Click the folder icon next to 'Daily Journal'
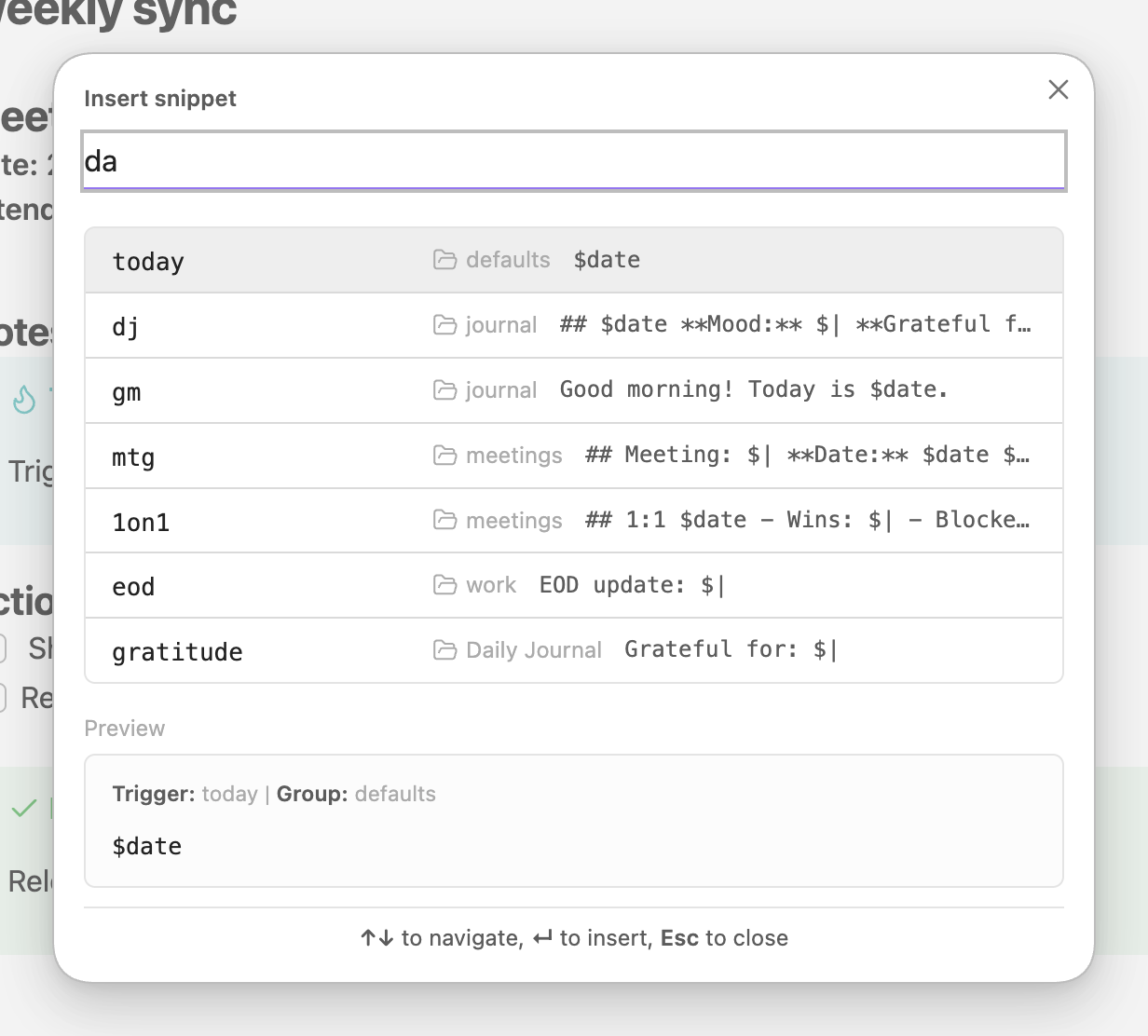 click(x=444, y=650)
